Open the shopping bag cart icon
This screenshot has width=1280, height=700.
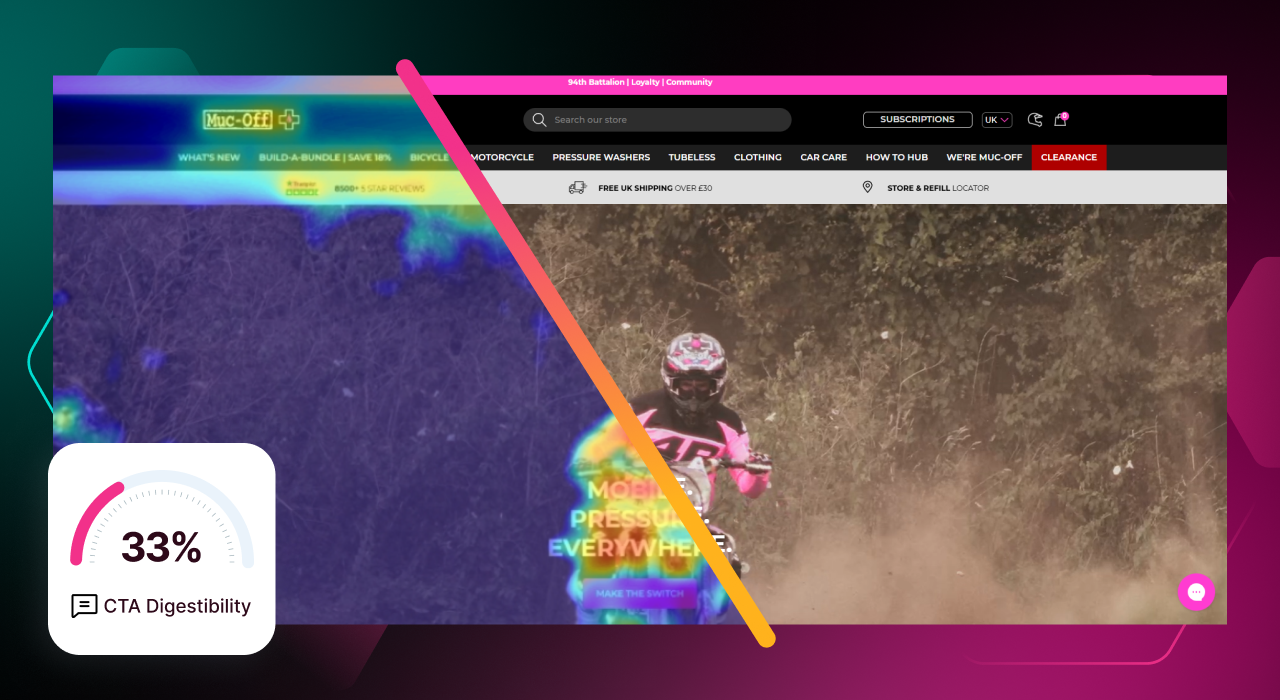(1060, 119)
